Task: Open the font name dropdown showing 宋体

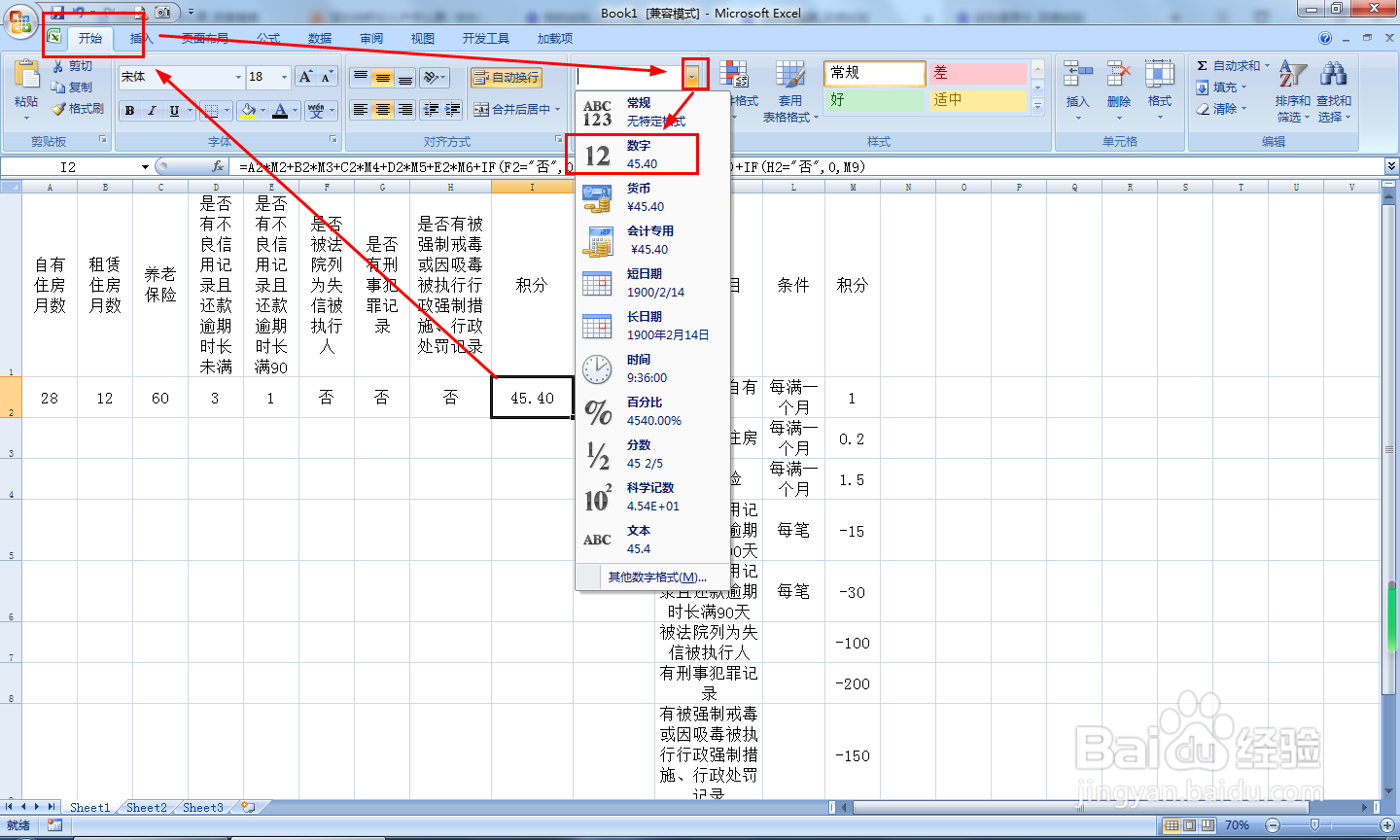Action: 238,77
